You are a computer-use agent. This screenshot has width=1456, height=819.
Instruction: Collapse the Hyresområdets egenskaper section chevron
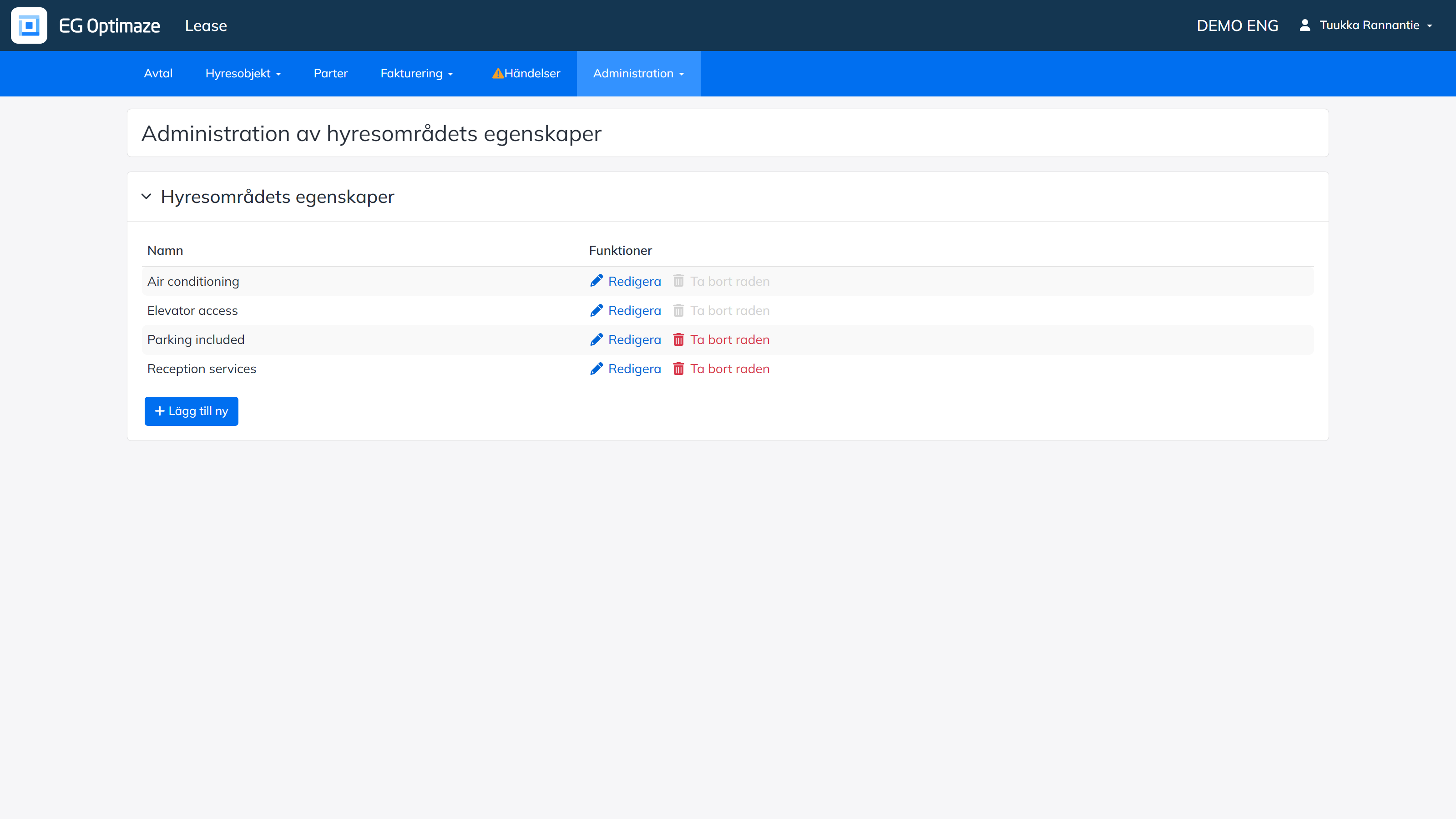pos(147,197)
